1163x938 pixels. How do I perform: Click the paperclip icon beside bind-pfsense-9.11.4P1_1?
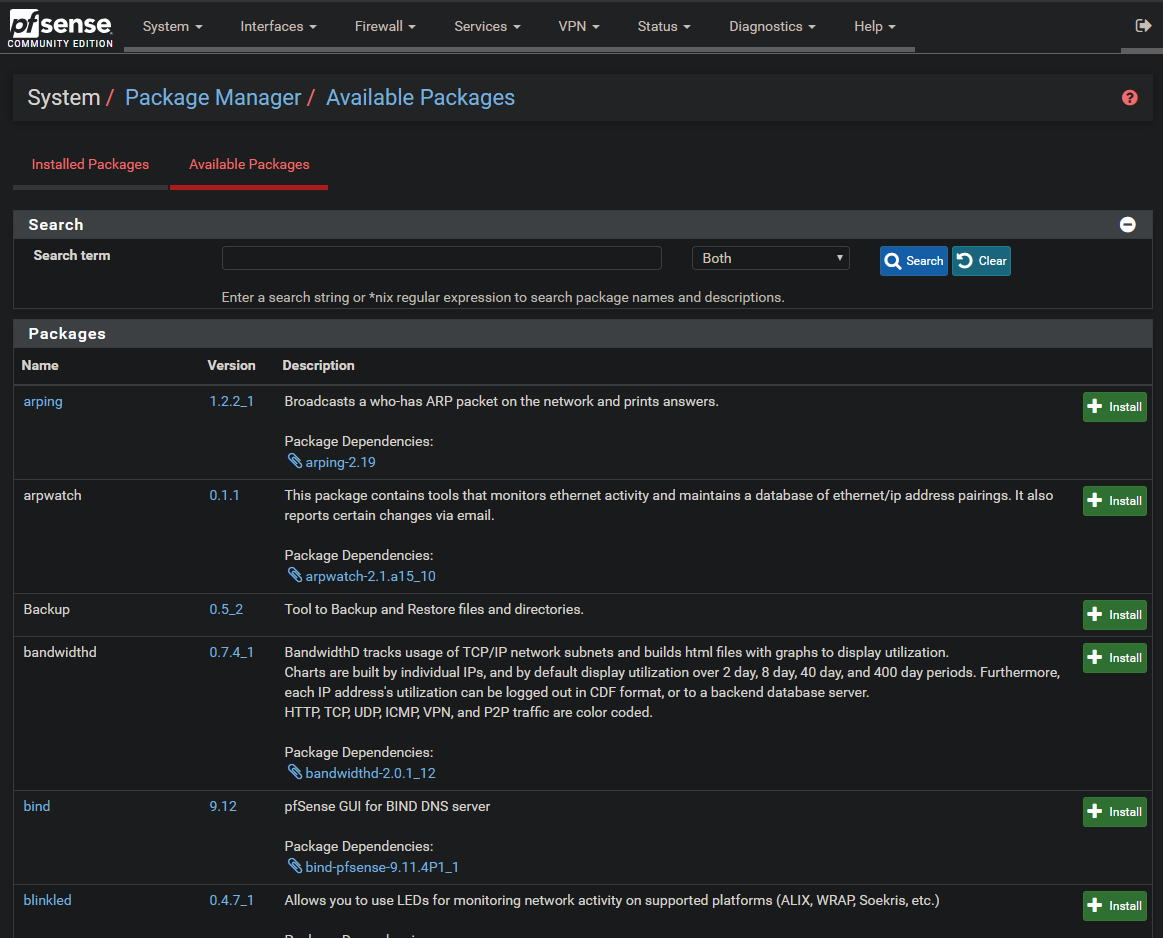coord(294,866)
